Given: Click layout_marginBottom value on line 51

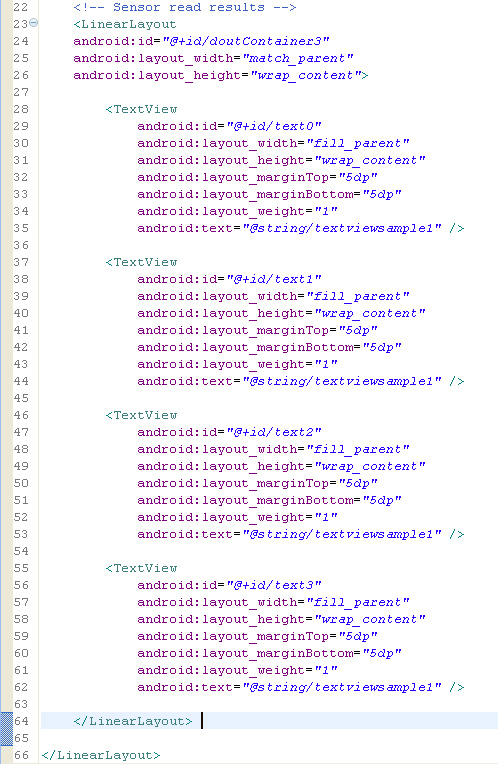Looking at the screenshot, I should pyautogui.click(x=382, y=500).
